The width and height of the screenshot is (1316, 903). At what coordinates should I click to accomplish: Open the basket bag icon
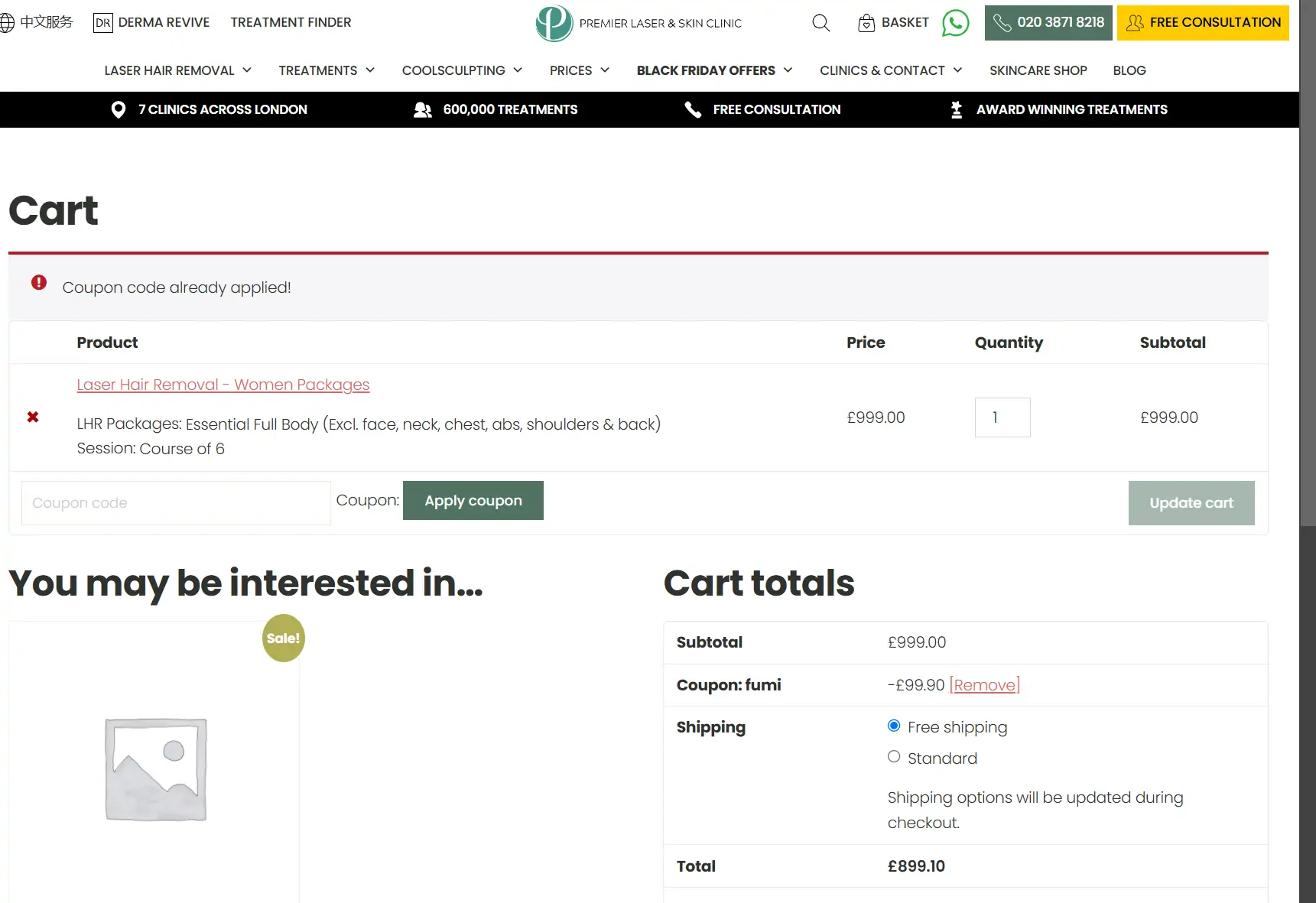click(866, 23)
